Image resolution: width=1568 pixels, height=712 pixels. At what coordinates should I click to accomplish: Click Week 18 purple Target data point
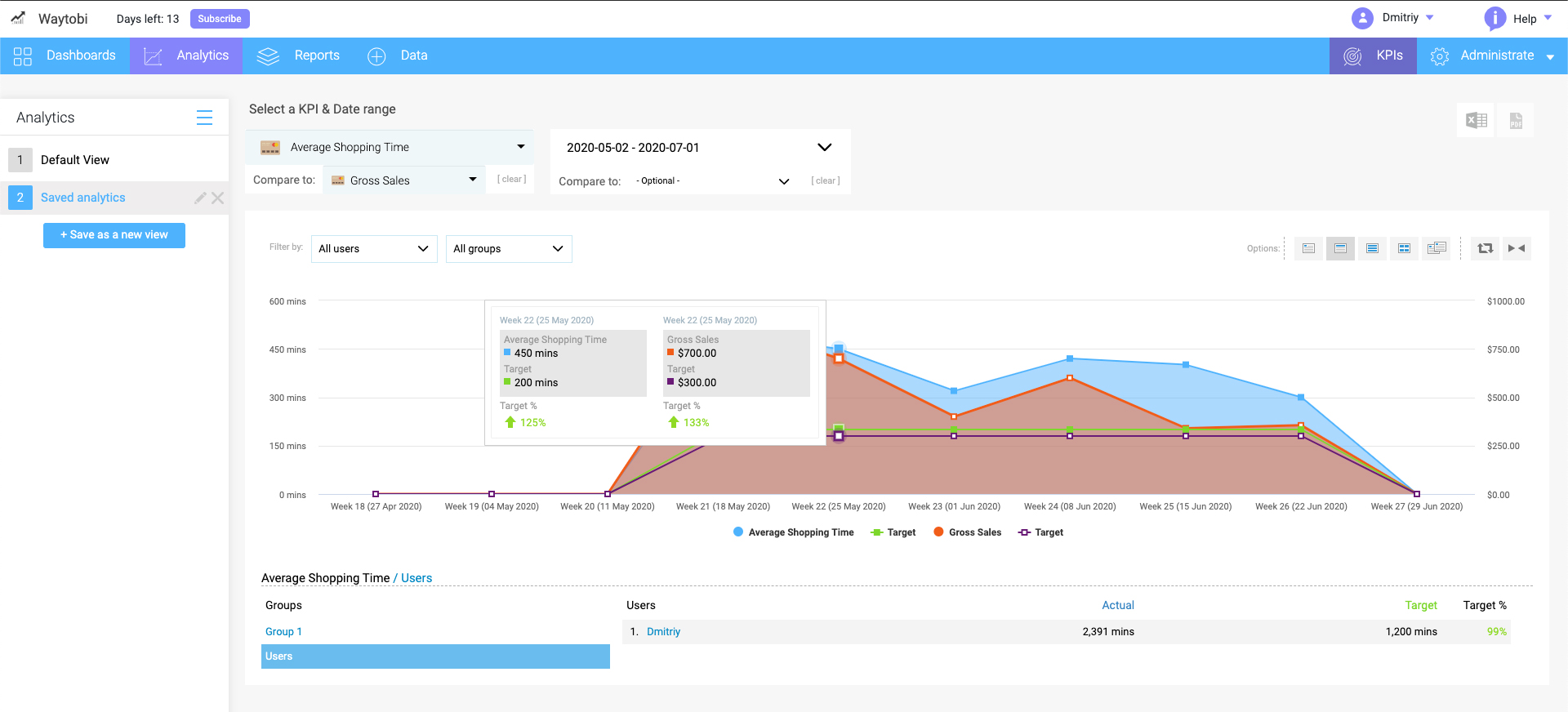coord(376,494)
